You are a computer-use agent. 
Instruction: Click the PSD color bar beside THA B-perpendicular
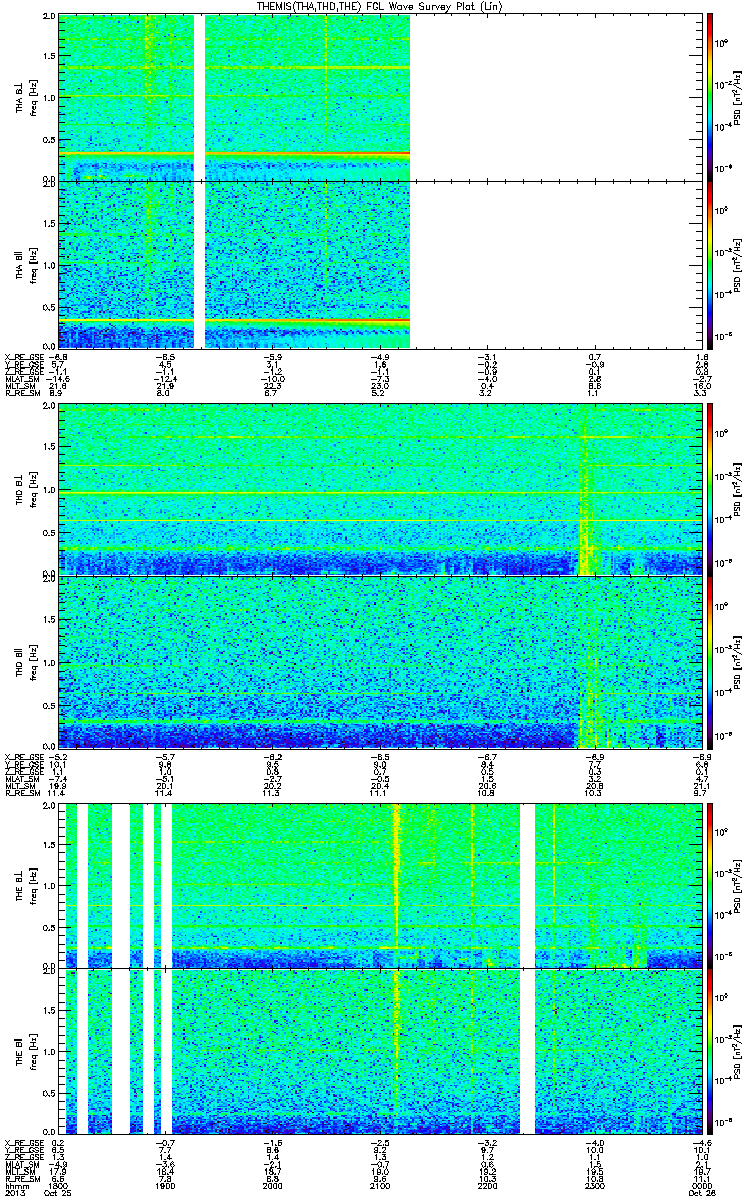pos(710,97)
